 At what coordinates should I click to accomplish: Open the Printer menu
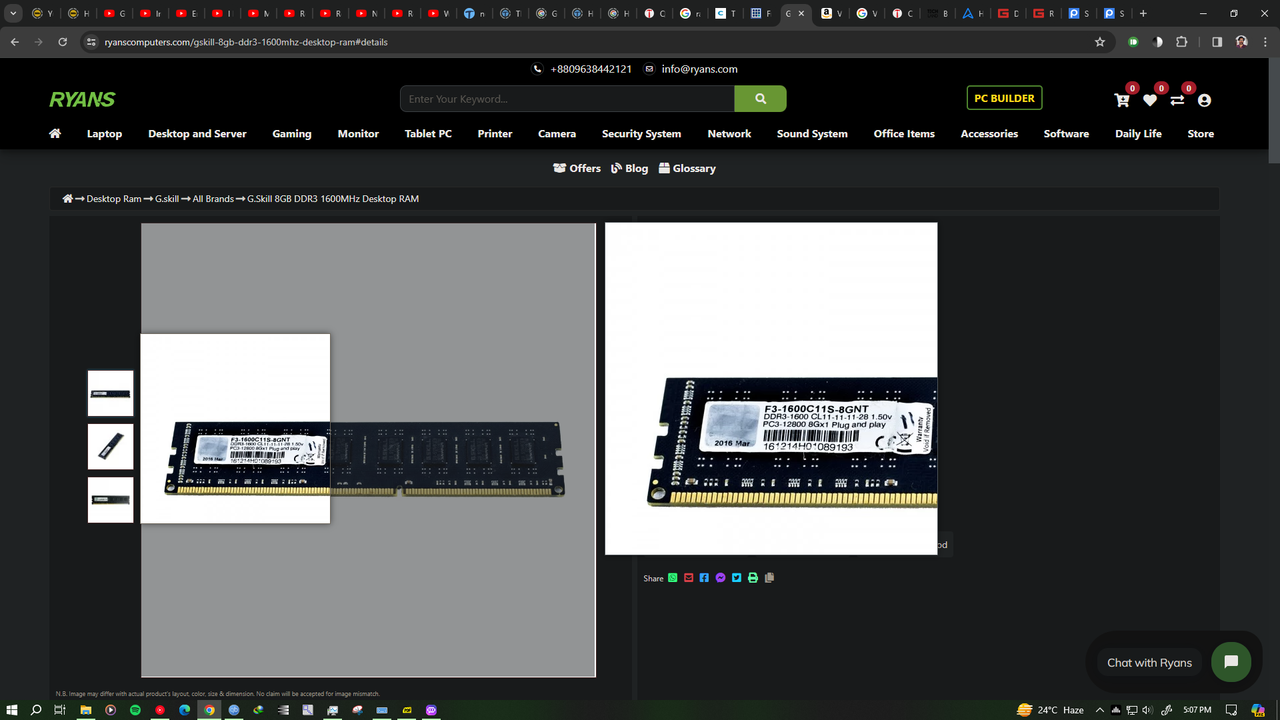pyautogui.click(x=495, y=133)
